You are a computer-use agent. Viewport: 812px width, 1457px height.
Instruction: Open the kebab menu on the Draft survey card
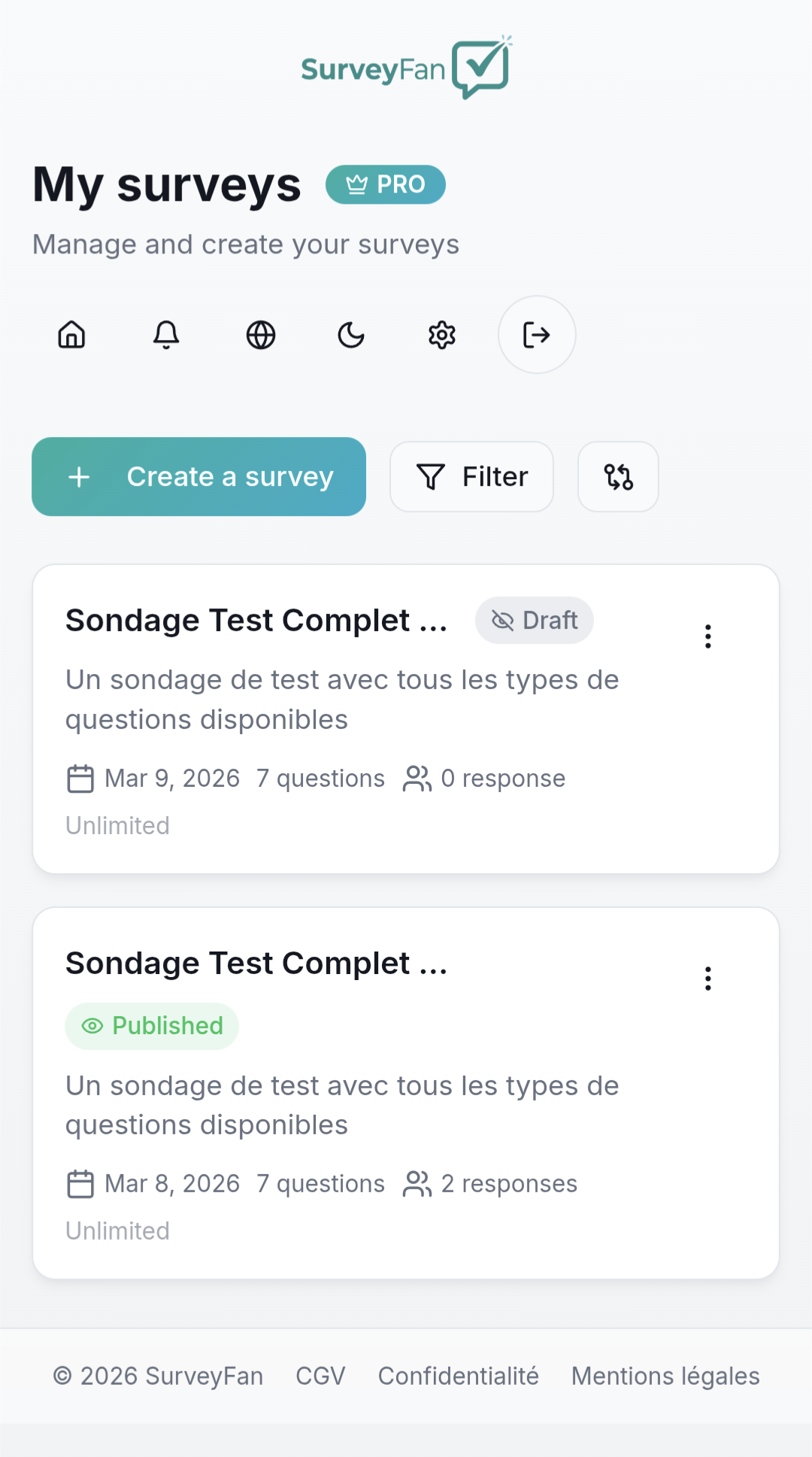(x=707, y=636)
